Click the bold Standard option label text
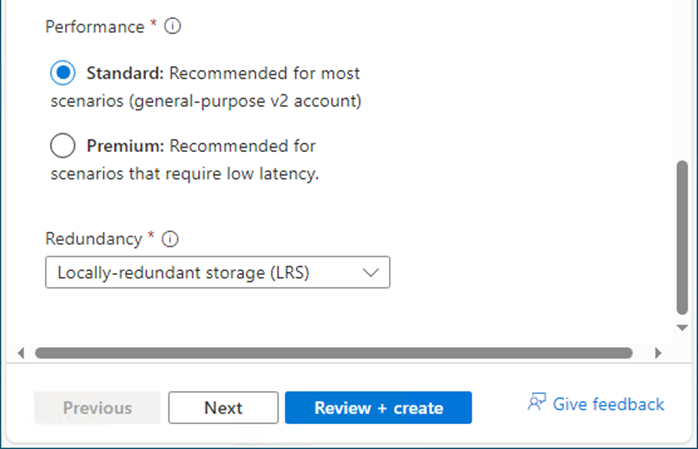698x449 pixels. 125,73
